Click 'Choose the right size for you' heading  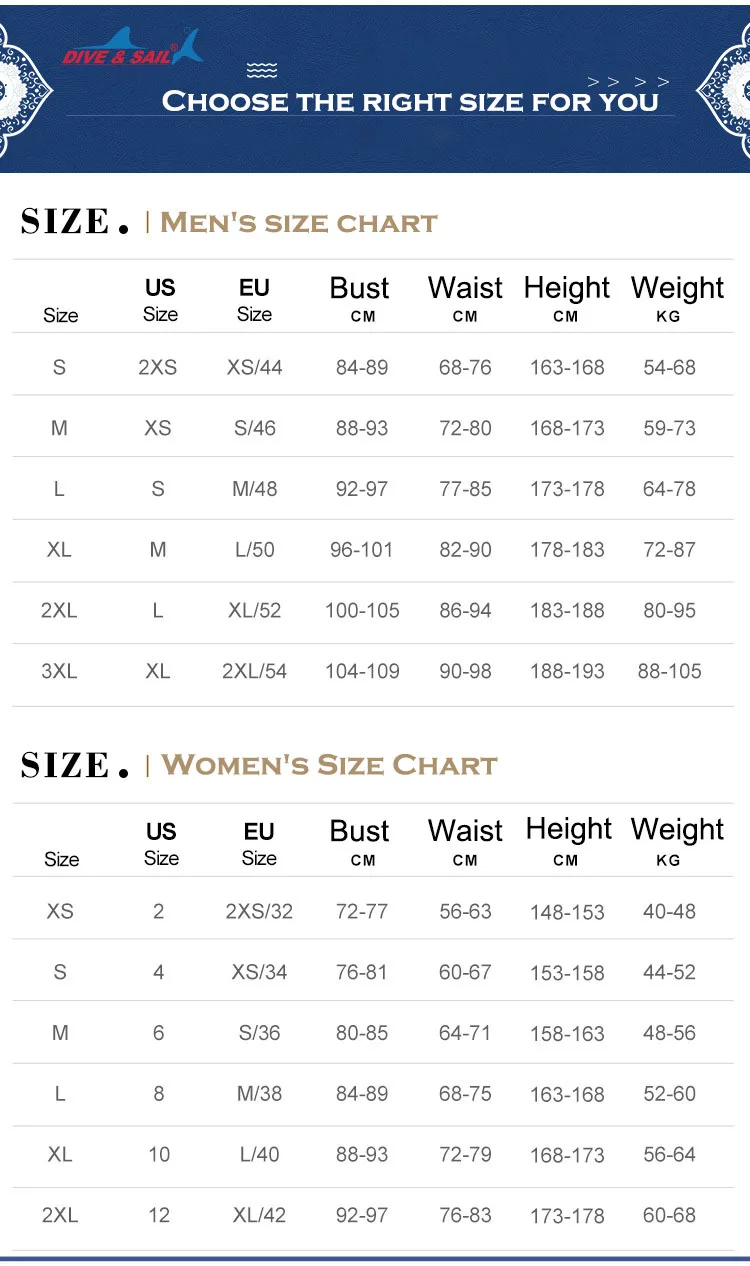pos(410,102)
